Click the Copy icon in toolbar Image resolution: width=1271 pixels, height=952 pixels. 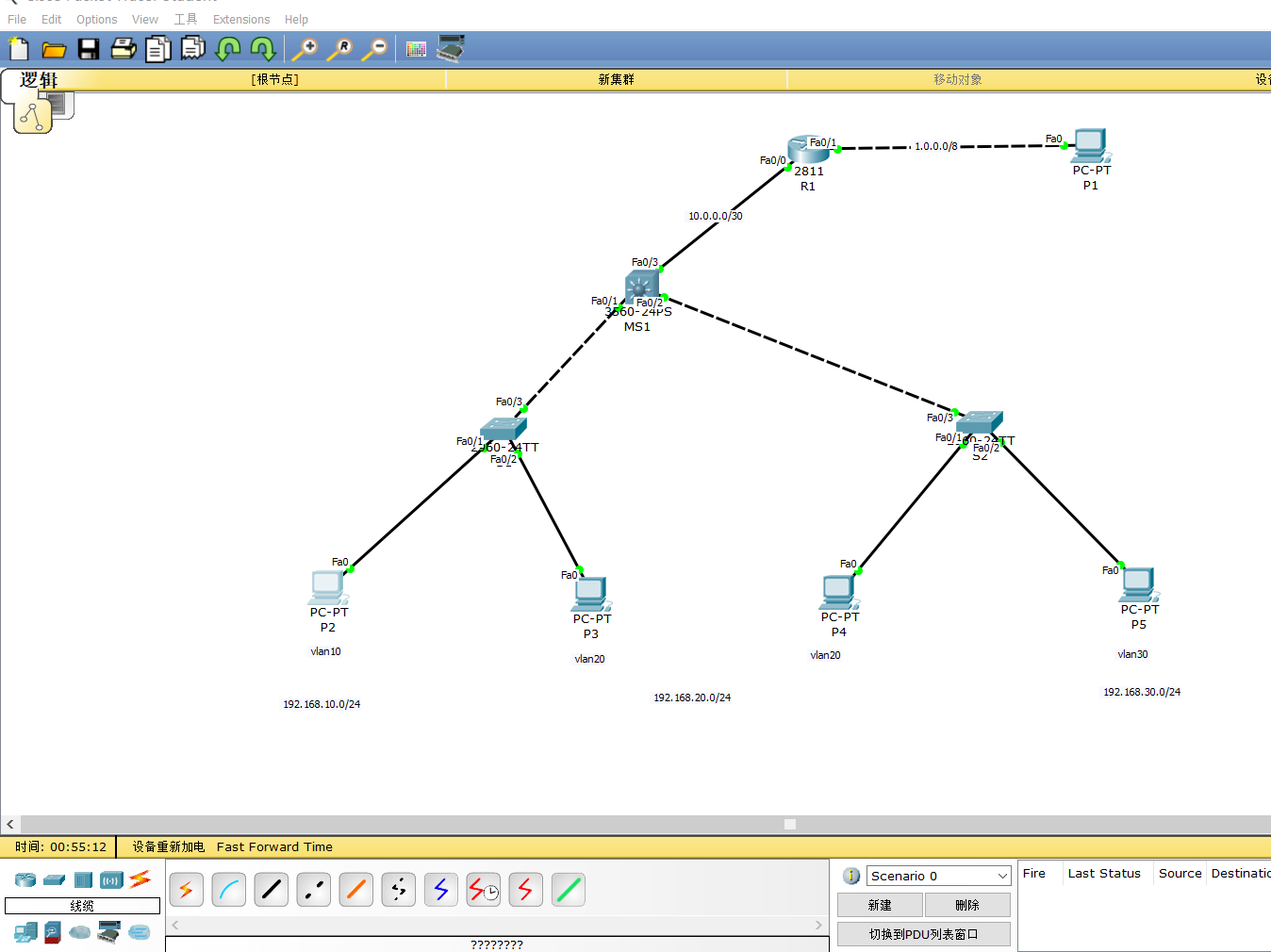coord(158,49)
